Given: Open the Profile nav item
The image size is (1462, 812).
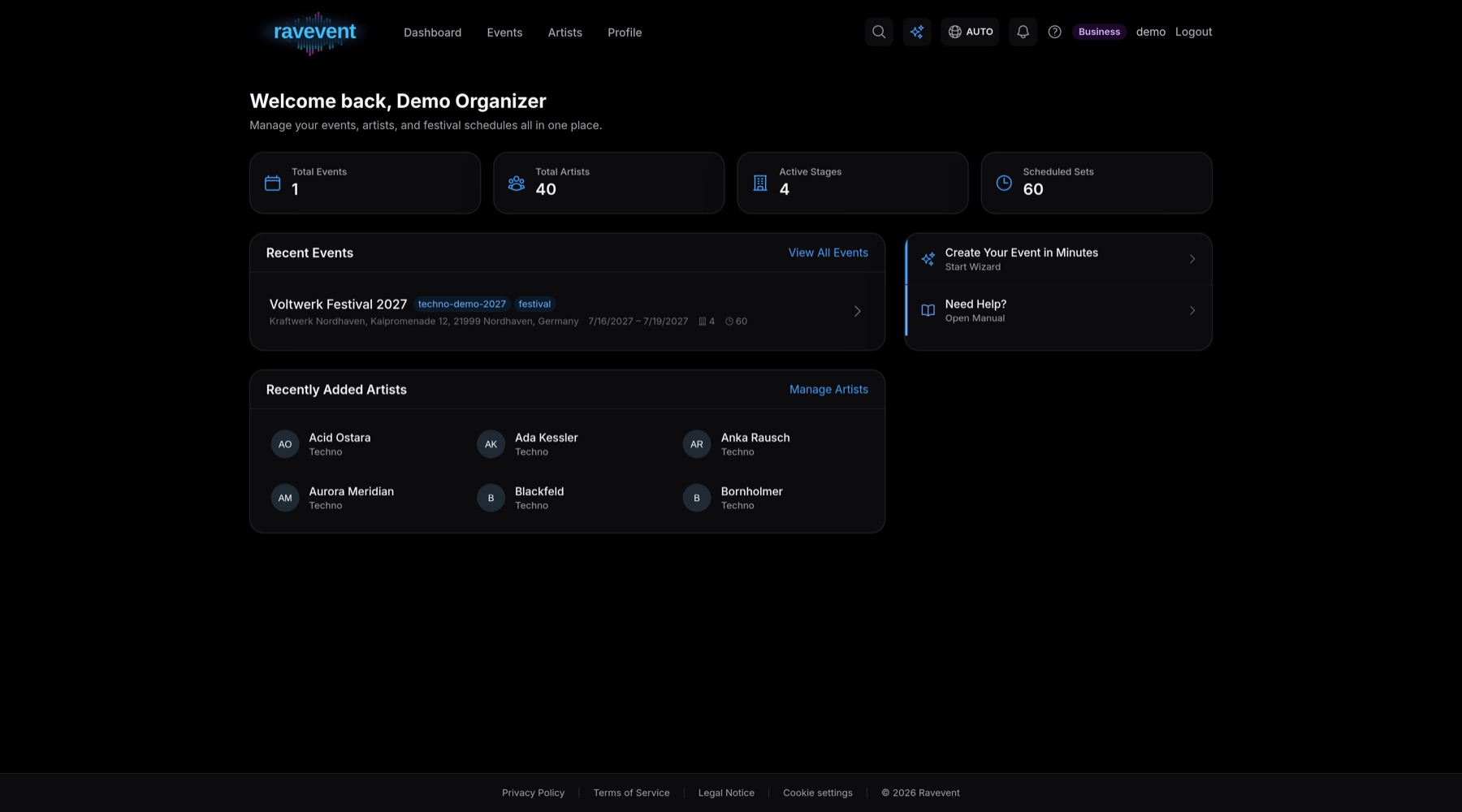Looking at the screenshot, I should click(625, 32).
